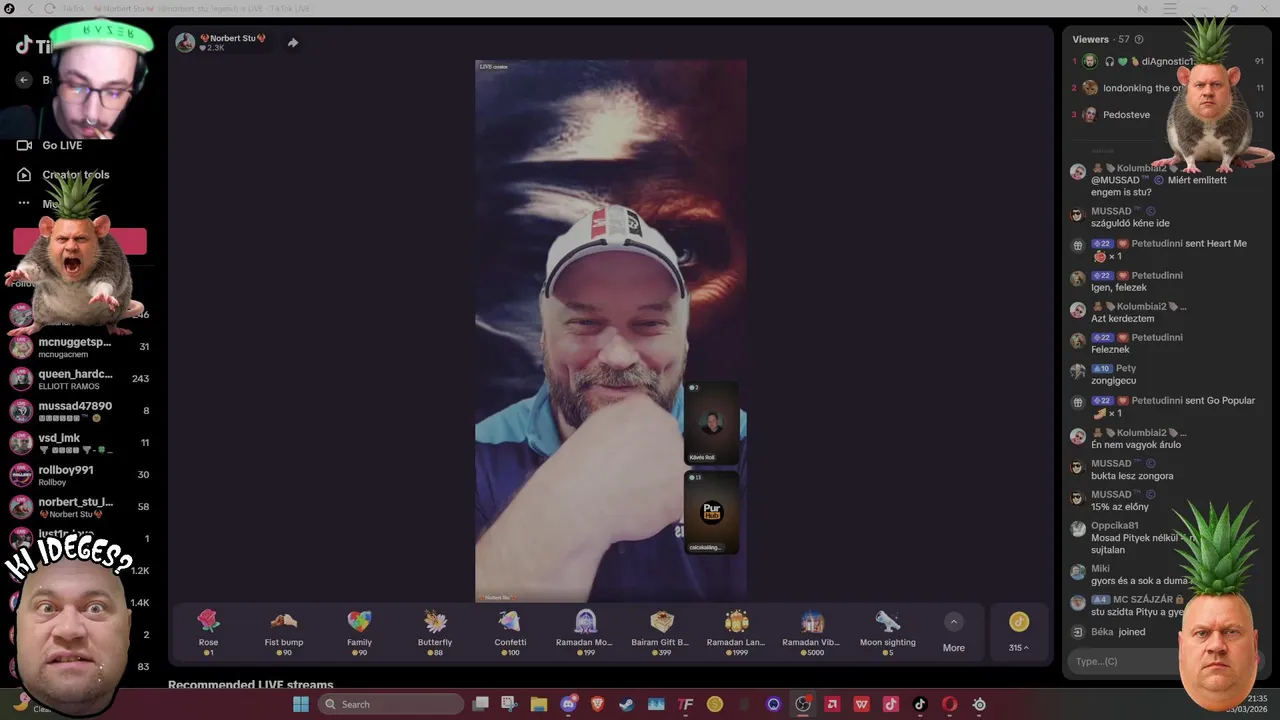1280x720 pixels.
Task: Send the Bairam Gift B... gift
Action: point(661,632)
